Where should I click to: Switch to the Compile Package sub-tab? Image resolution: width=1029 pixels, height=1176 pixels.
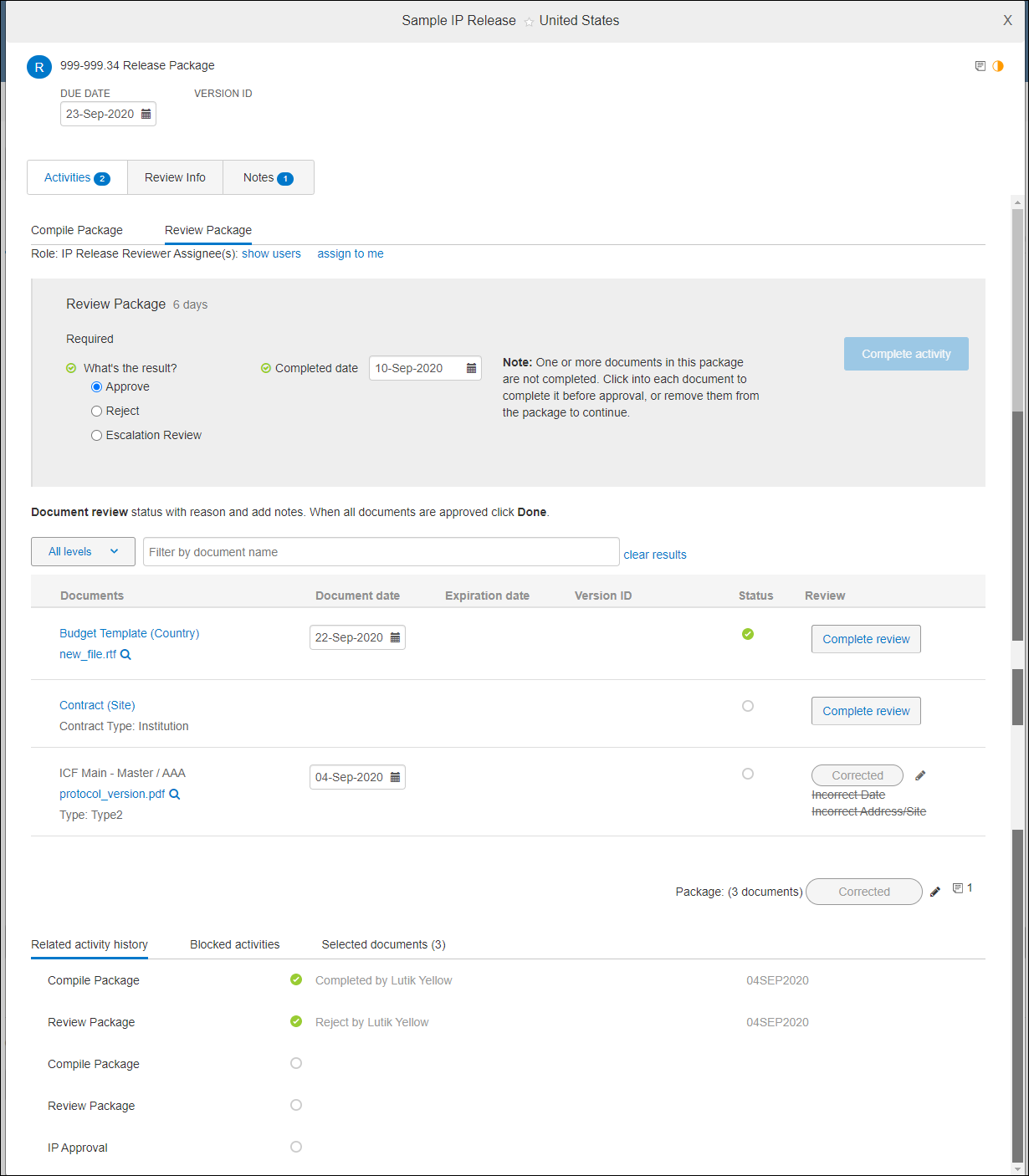(76, 230)
